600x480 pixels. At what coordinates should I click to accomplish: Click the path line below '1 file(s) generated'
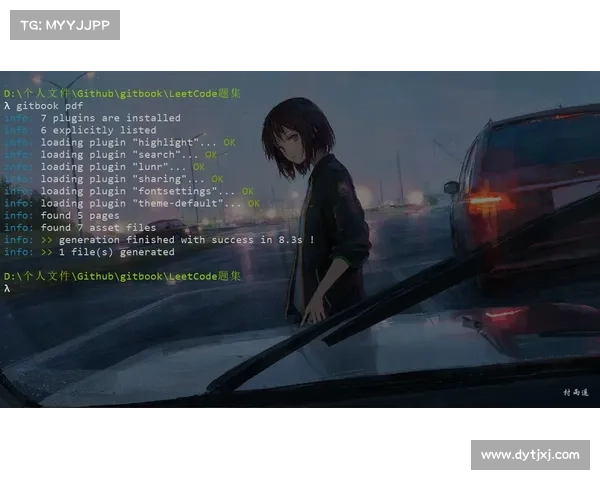click(122, 276)
